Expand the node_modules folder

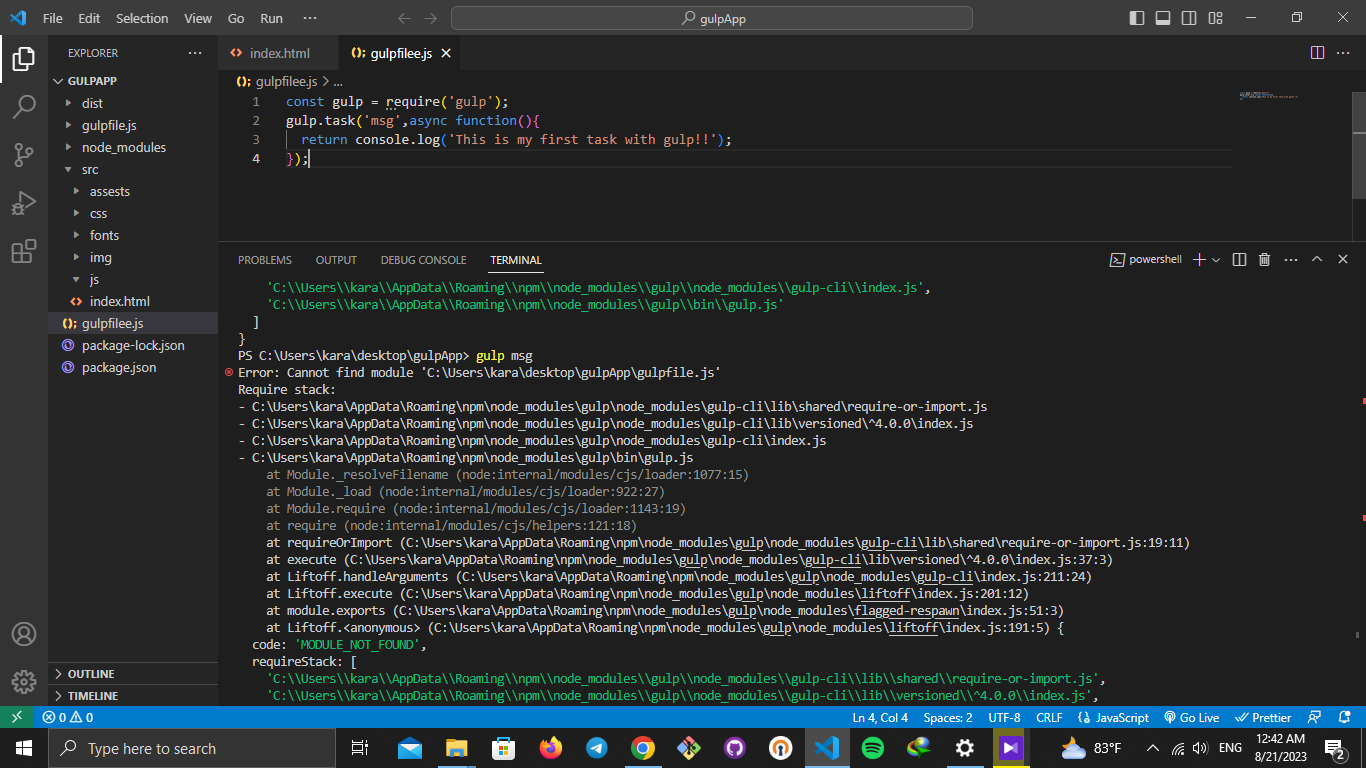coord(133,147)
